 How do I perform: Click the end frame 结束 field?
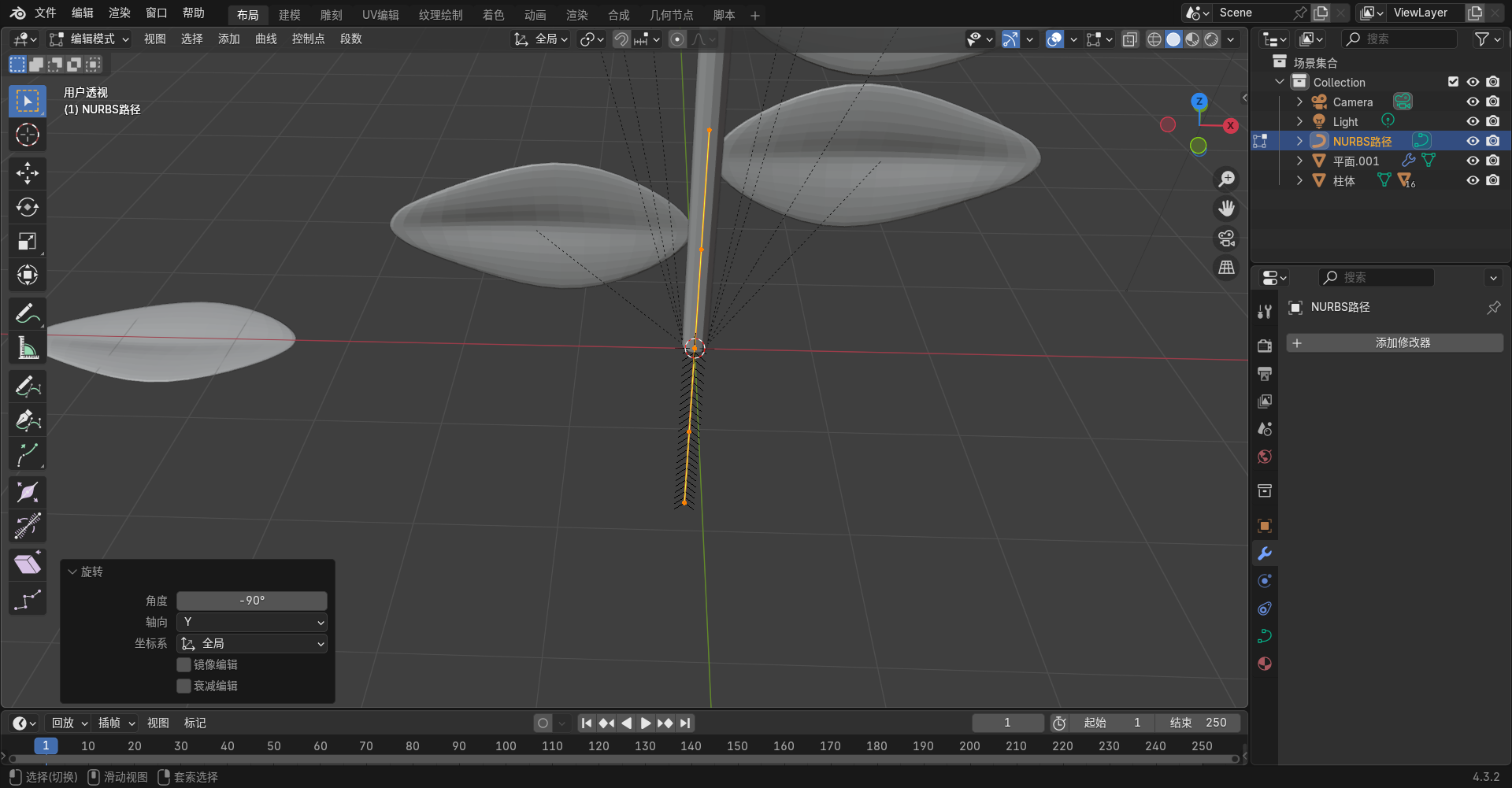[1197, 723]
